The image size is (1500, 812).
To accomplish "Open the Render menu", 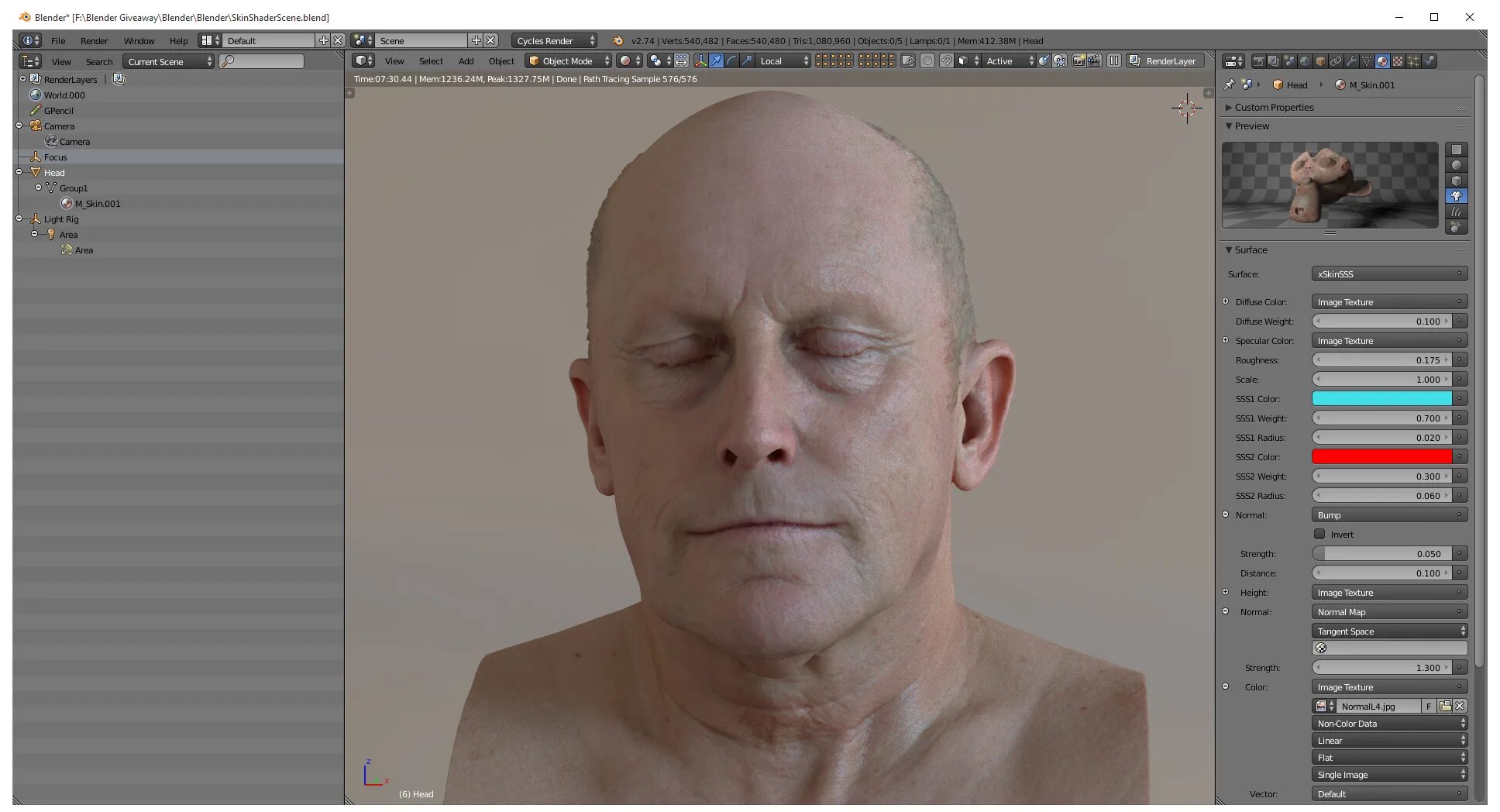I will [94, 41].
